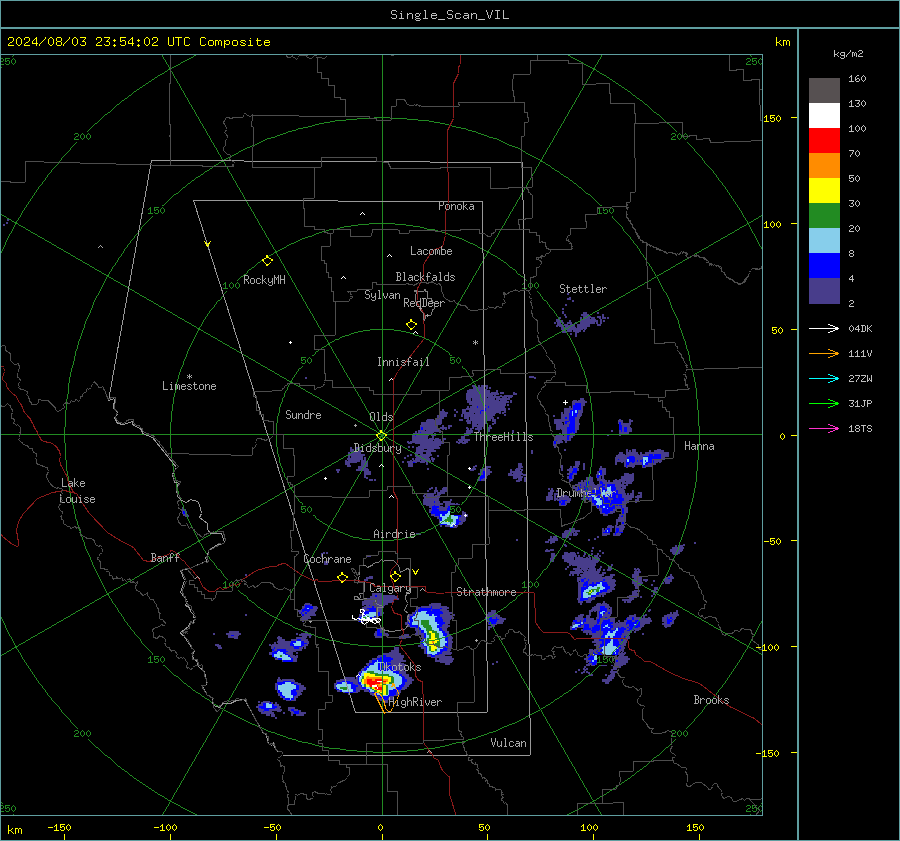The width and height of the screenshot is (900, 841).
Task: Click the yellow diamond marker near RockyMH
Action: coord(267,261)
